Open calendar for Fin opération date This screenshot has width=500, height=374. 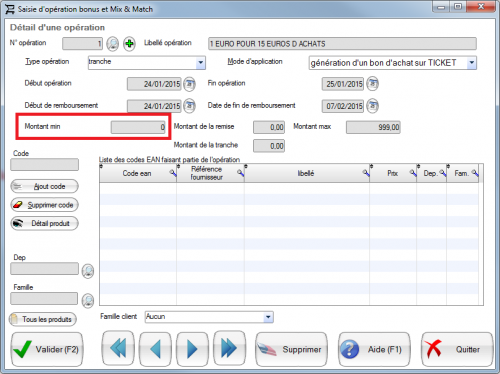pyautogui.click(x=373, y=84)
